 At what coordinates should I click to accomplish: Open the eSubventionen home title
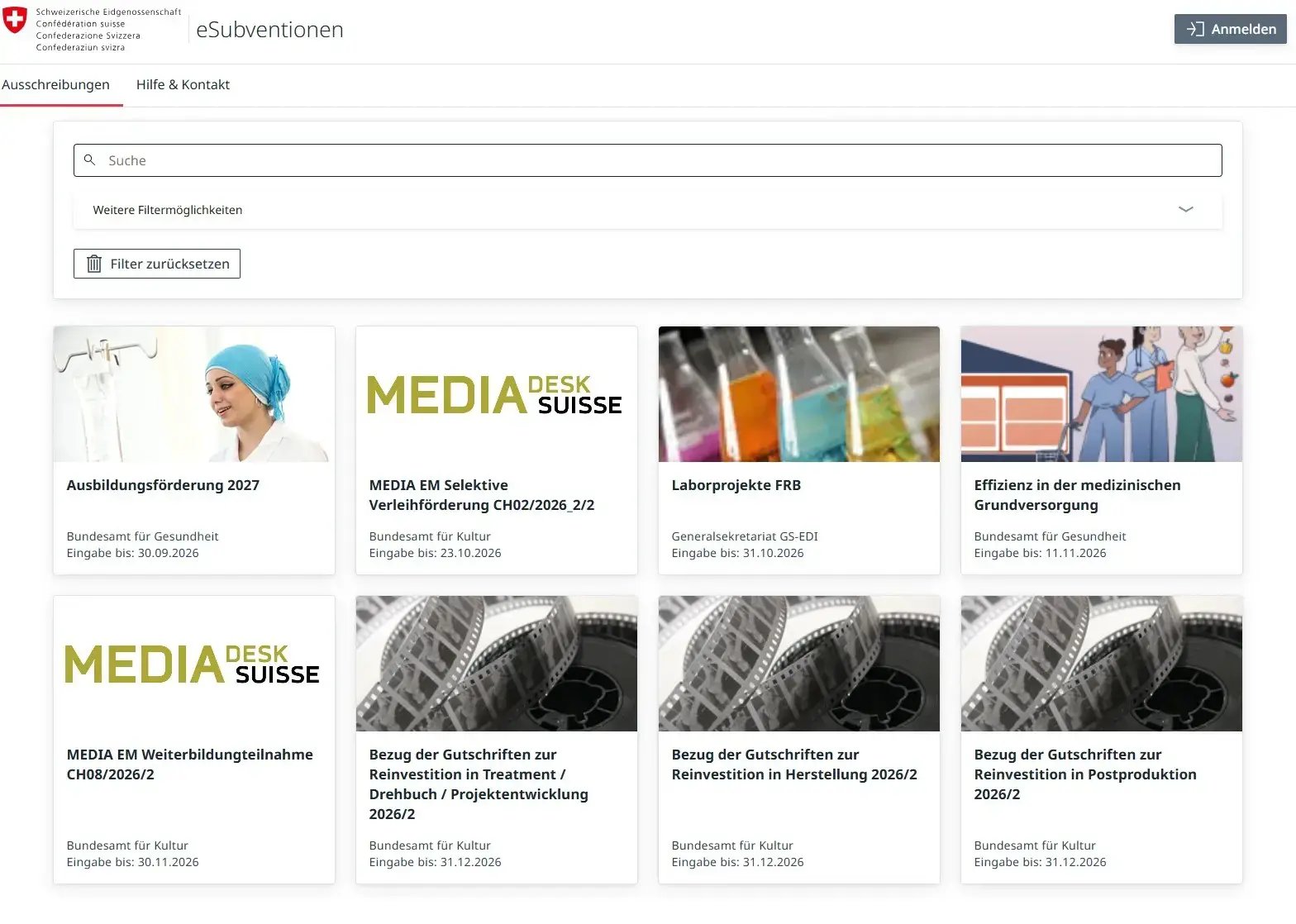269,30
